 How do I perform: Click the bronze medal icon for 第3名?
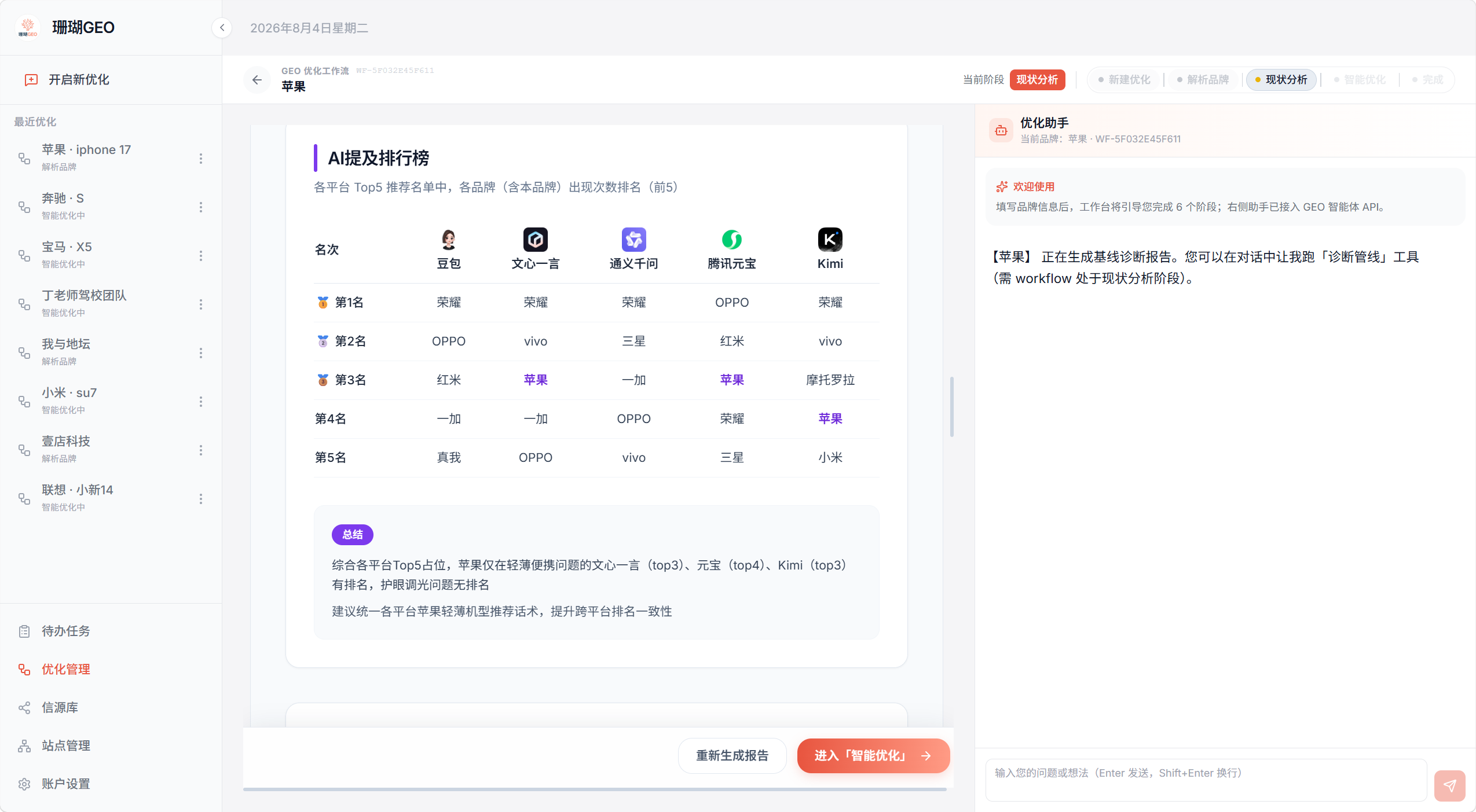click(323, 380)
